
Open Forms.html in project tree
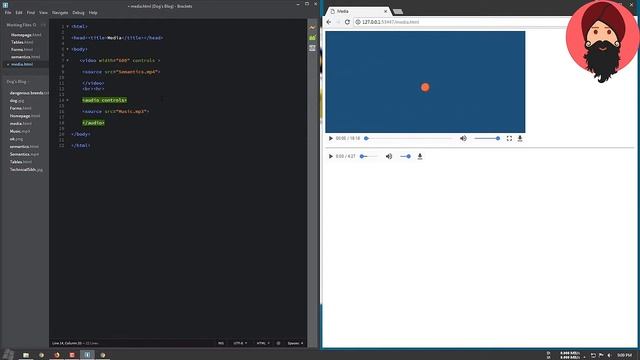20,109
